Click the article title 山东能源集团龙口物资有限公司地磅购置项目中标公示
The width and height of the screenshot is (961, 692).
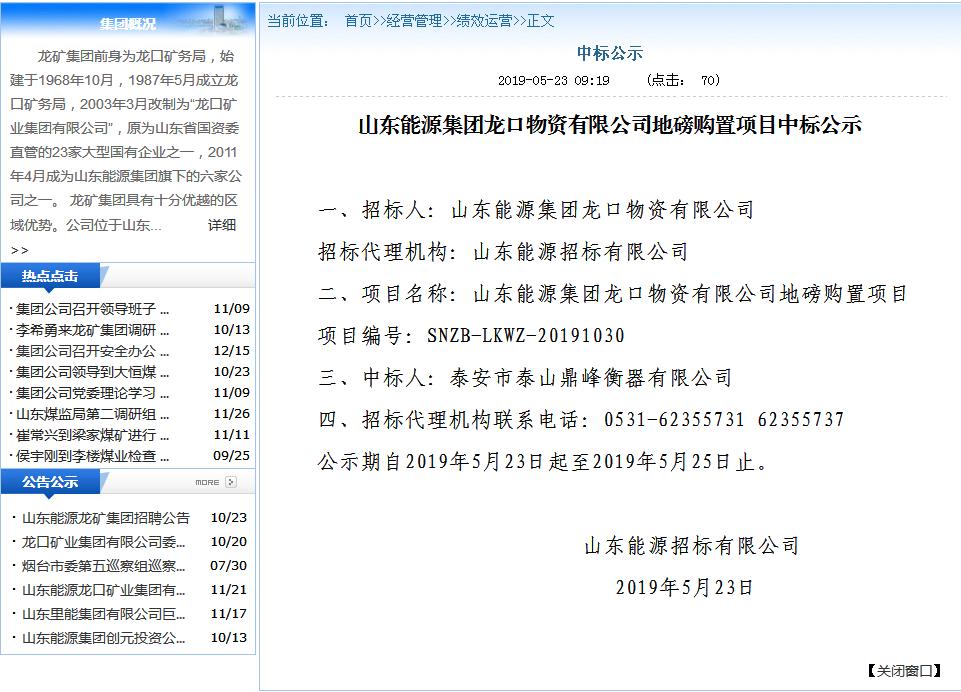pos(610,125)
